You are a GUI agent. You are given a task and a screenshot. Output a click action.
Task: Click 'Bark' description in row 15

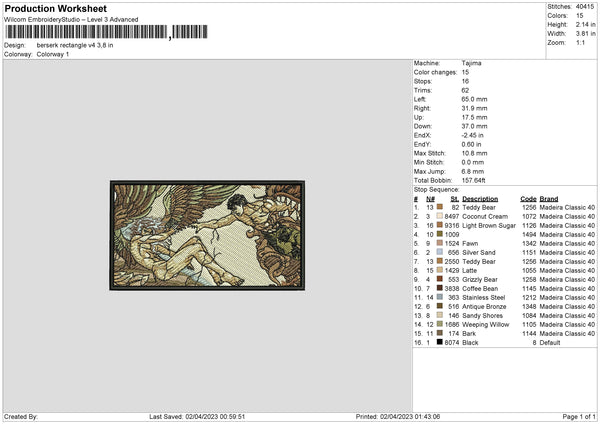469,334
